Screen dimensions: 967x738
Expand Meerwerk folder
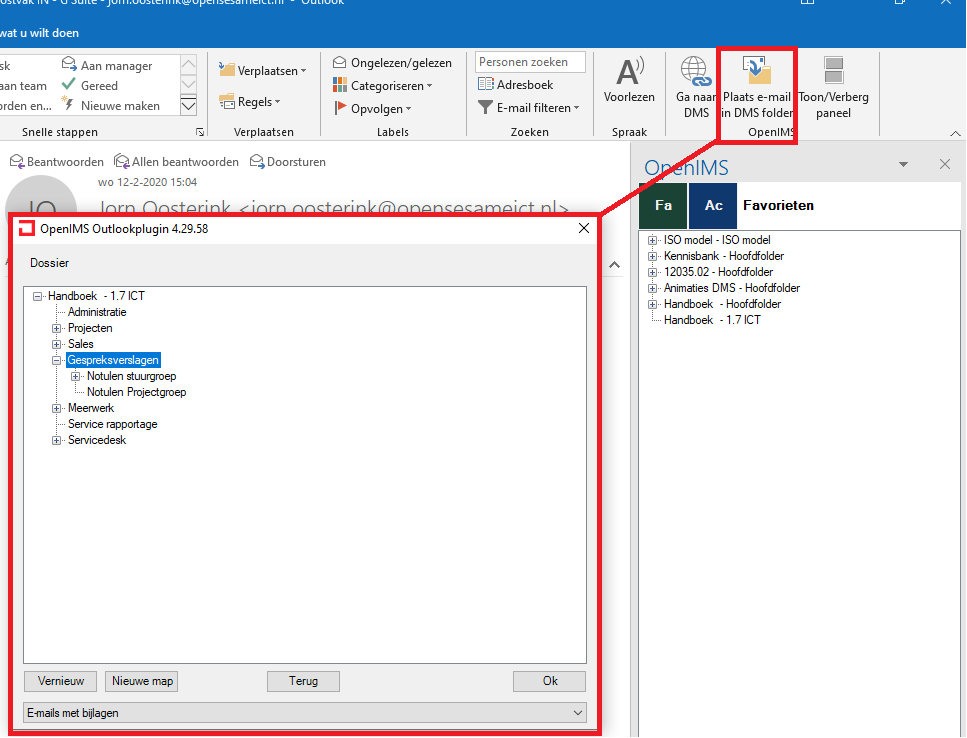pos(56,408)
